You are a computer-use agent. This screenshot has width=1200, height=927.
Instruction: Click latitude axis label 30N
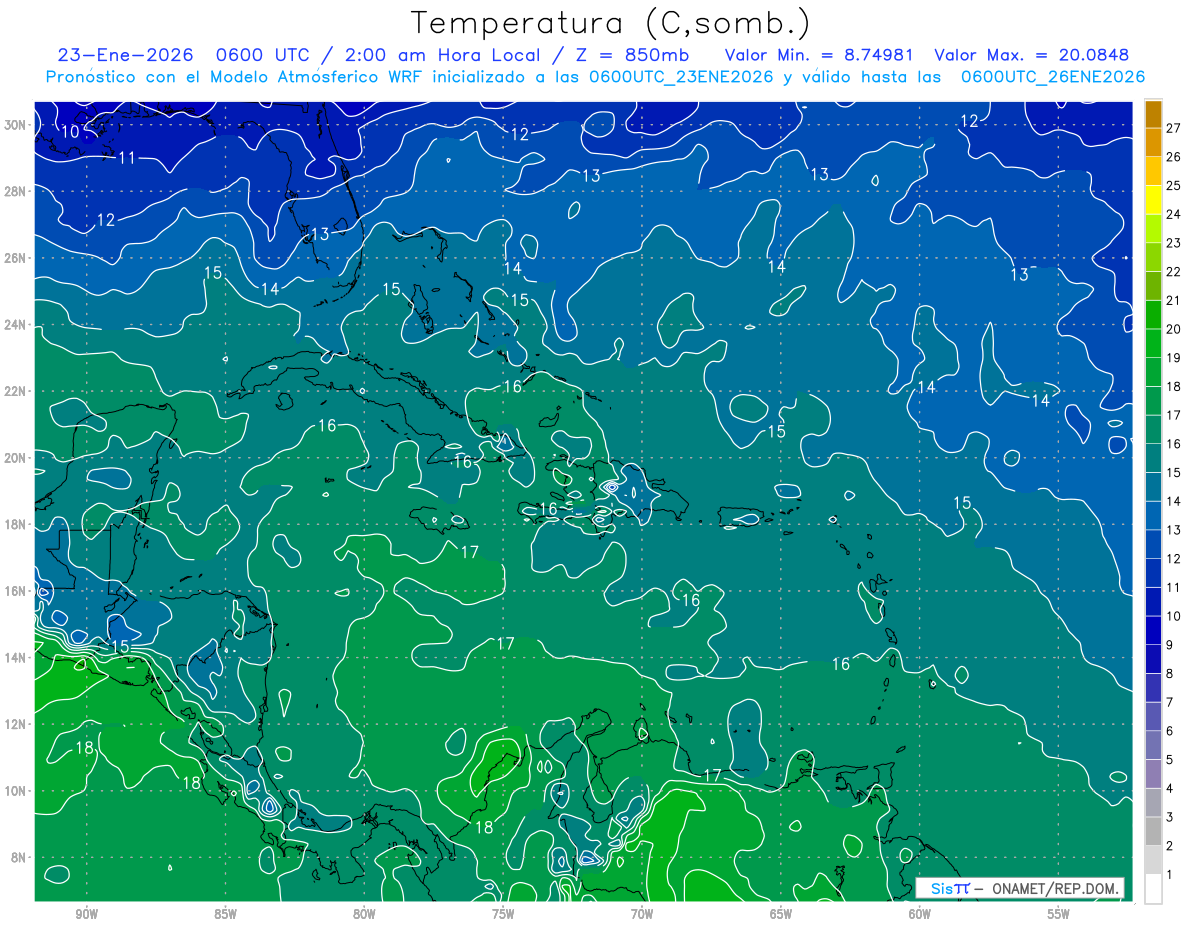point(15,125)
